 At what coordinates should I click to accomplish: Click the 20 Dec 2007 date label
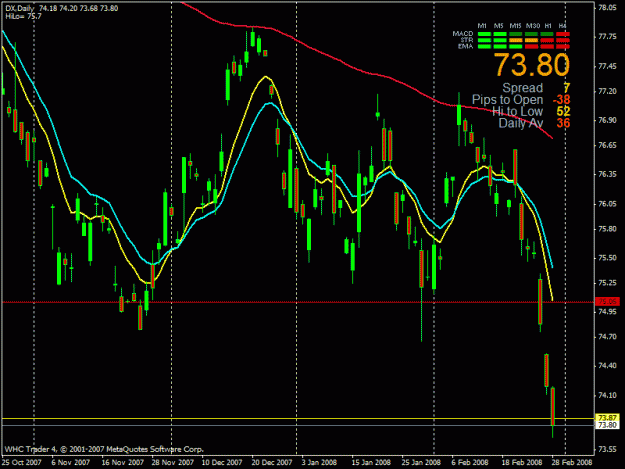[272, 462]
